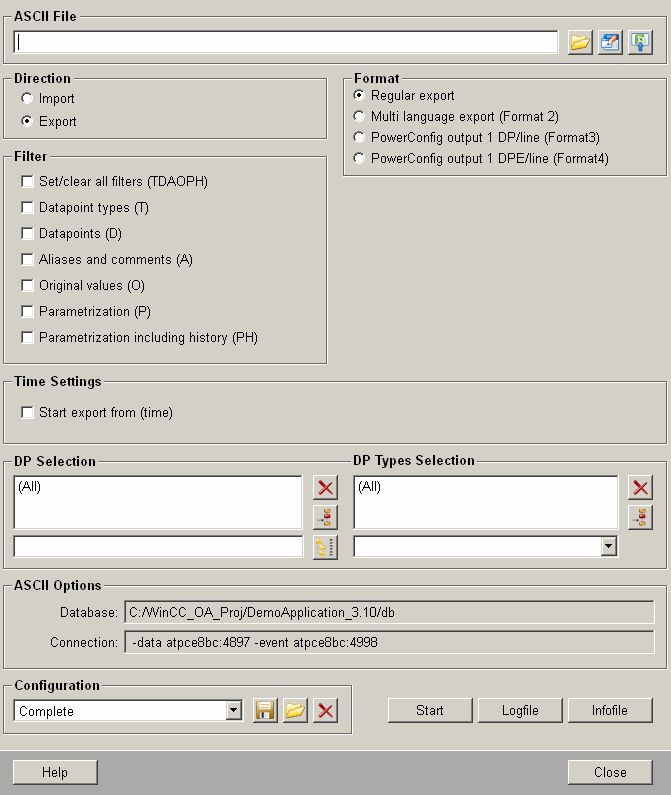This screenshot has height=795, width=671.
Task: Click the Database path field
Action: [x=389, y=612]
